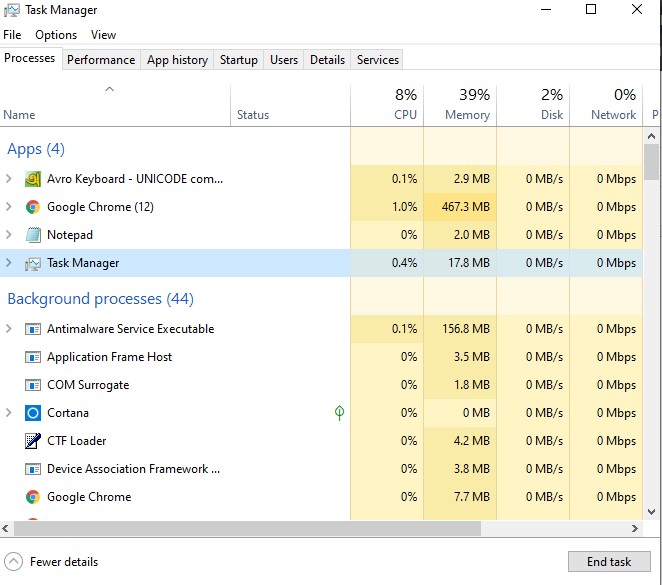Sort by the Memory column header

tap(460, 106)
